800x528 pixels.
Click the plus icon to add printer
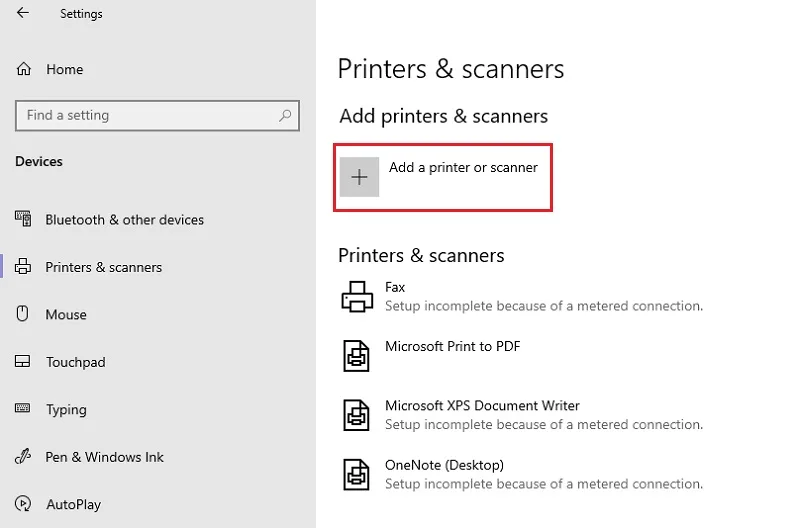359,177
